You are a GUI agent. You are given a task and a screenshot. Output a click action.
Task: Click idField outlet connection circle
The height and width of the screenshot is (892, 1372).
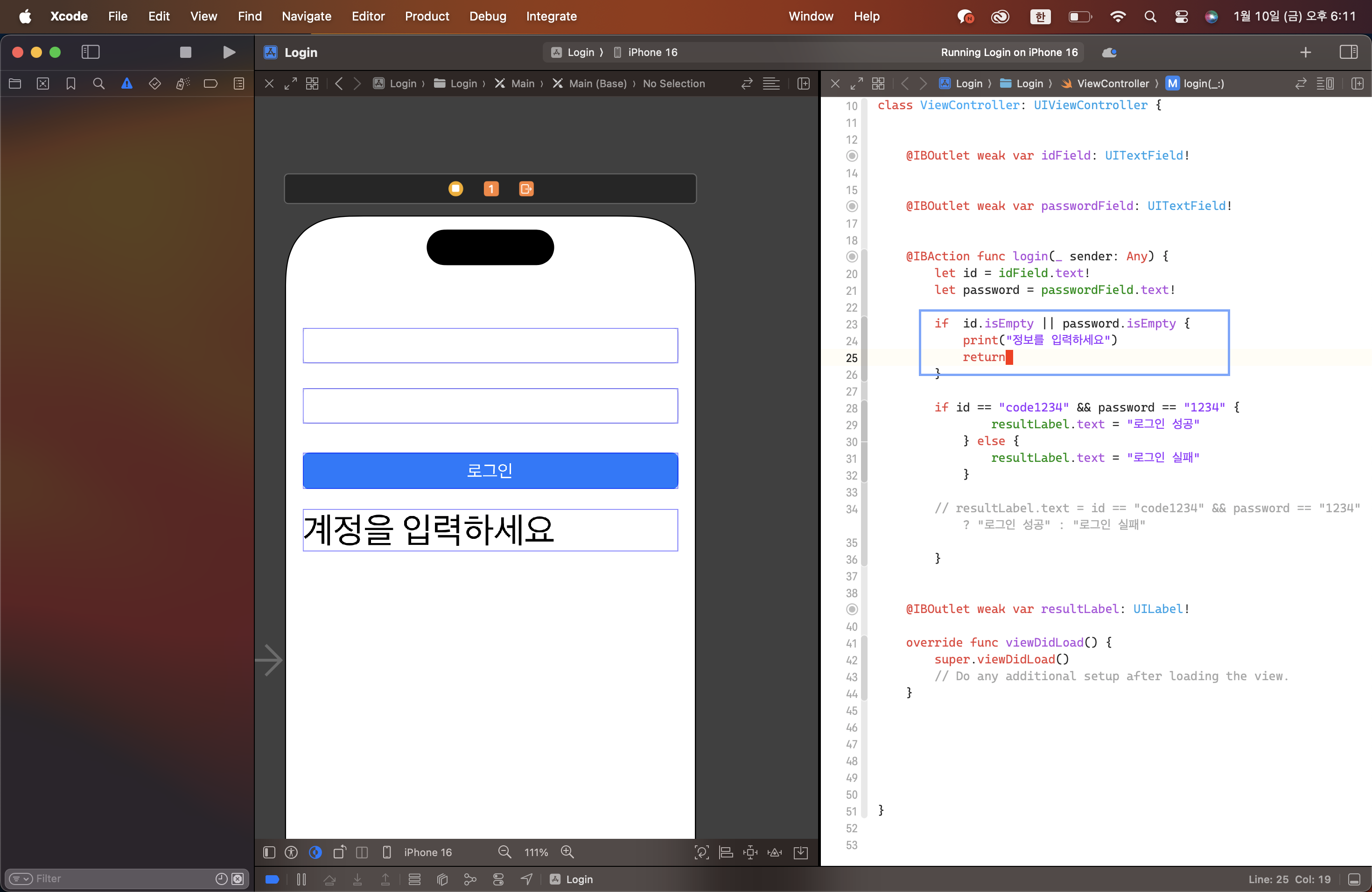852,155
